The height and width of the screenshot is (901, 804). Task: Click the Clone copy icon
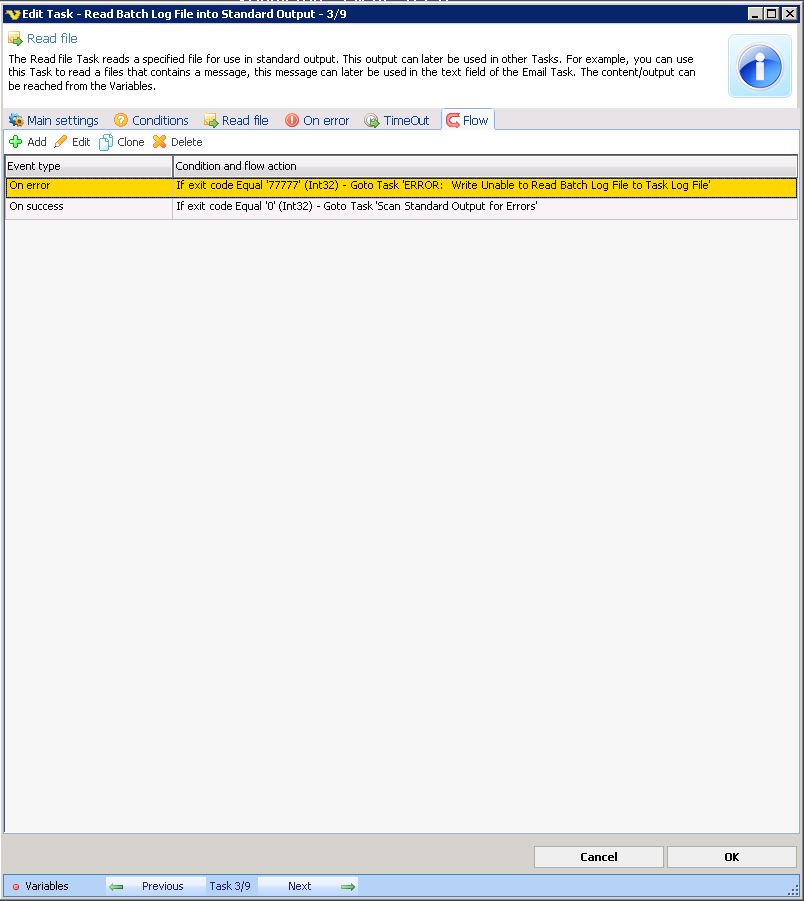click(x=106, y=142)
